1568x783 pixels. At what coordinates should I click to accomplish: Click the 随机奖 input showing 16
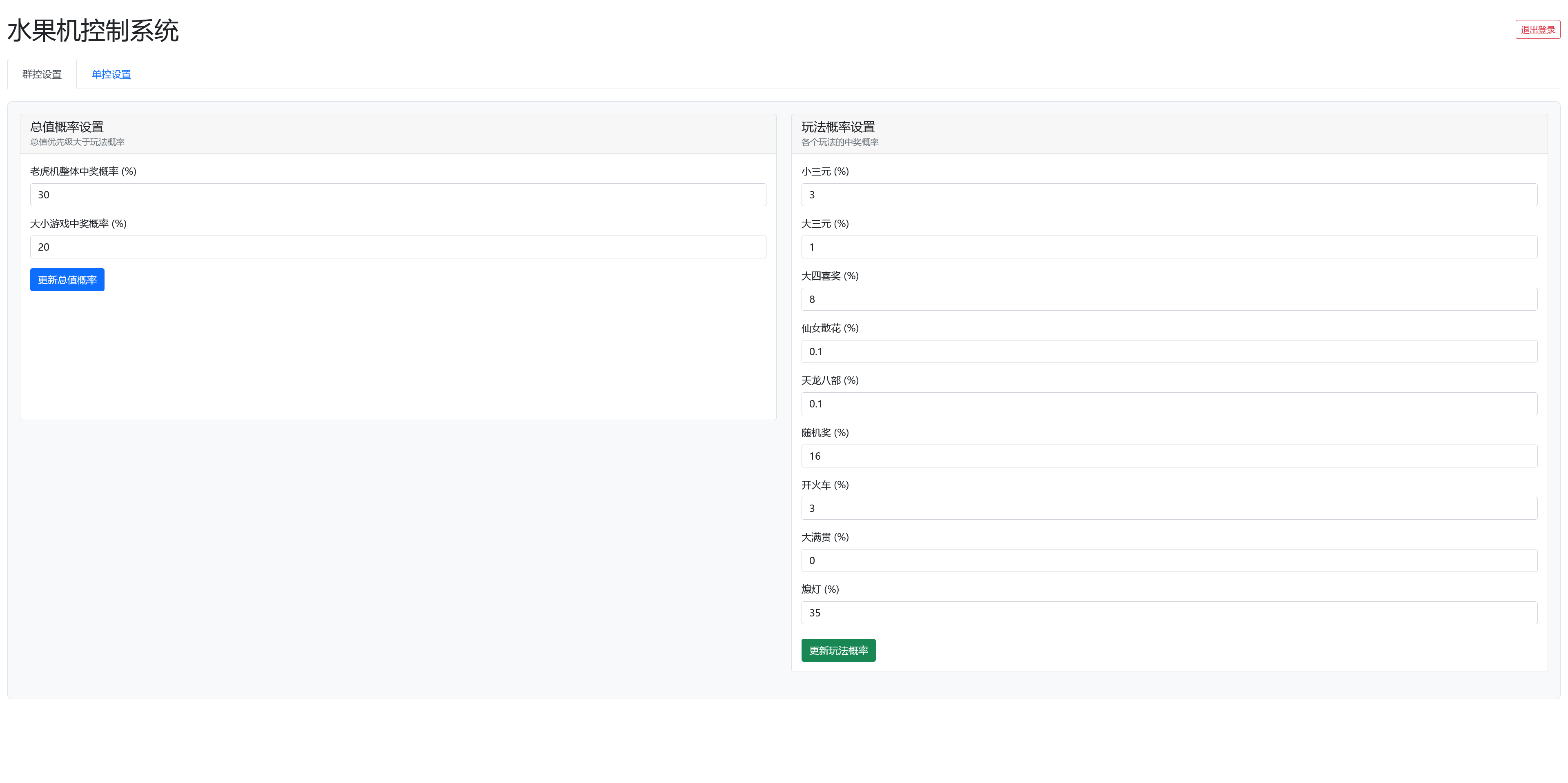click(x=1169, y=456)
